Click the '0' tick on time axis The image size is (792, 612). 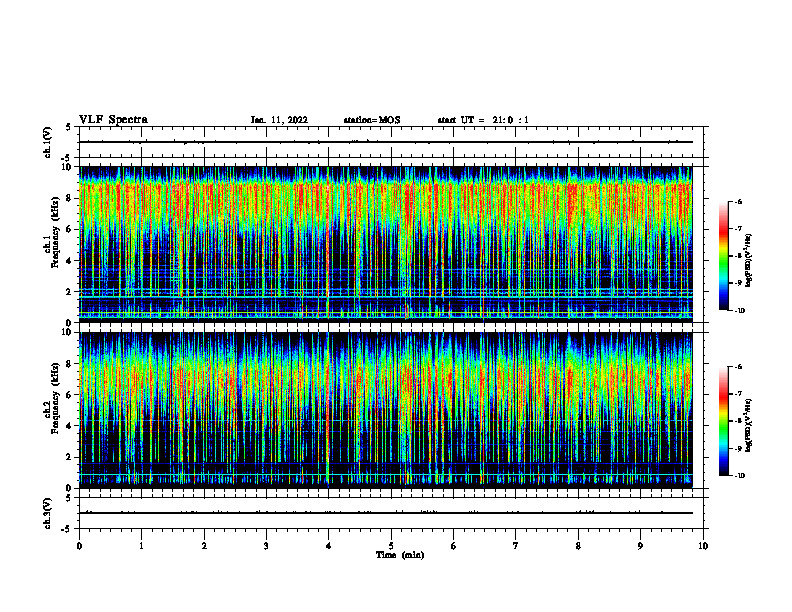pos(79,546)
